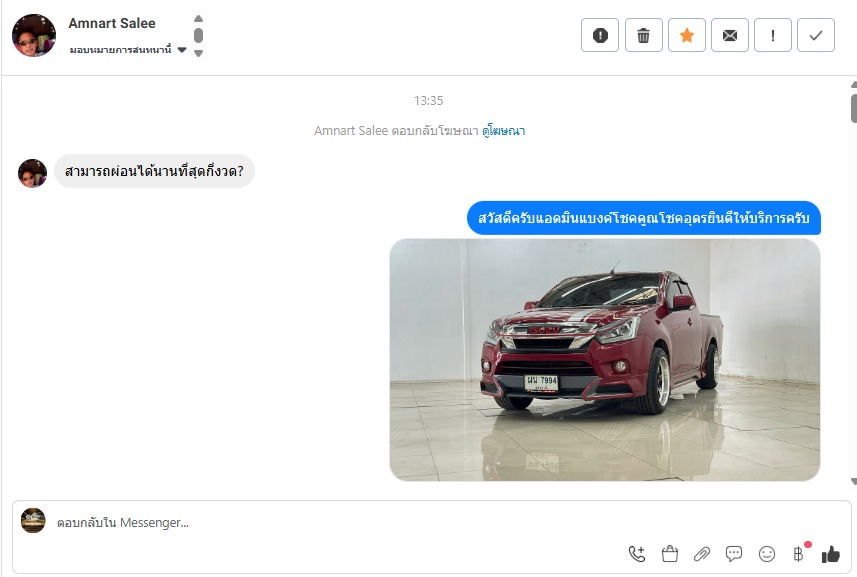Click the 13:35 timestamp
857x577 pixels.
pyautogui.click(x=428, y=101)
